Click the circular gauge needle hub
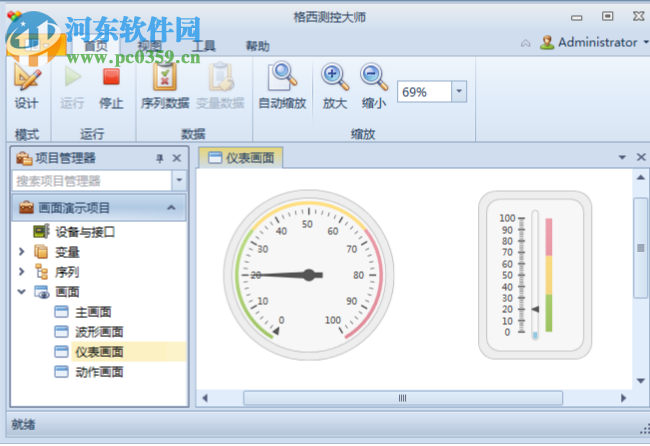Image resolution: width=650 pixels, height=446 pixels. (x=309, y=275)
